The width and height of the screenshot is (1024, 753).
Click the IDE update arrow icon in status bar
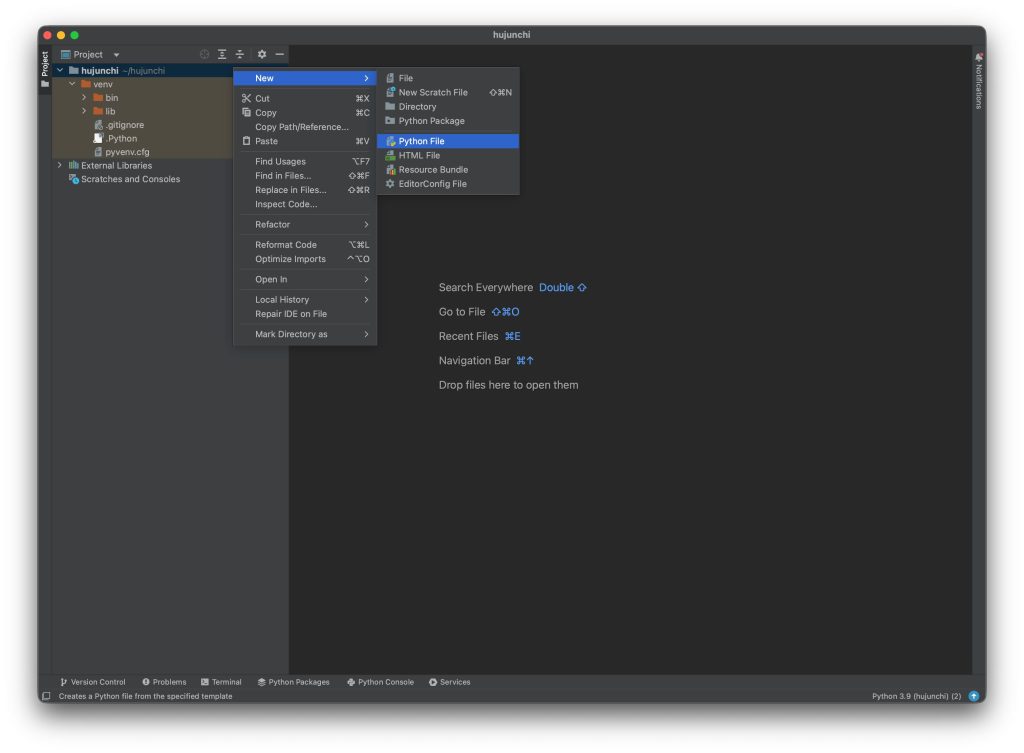tap(974, 696)
